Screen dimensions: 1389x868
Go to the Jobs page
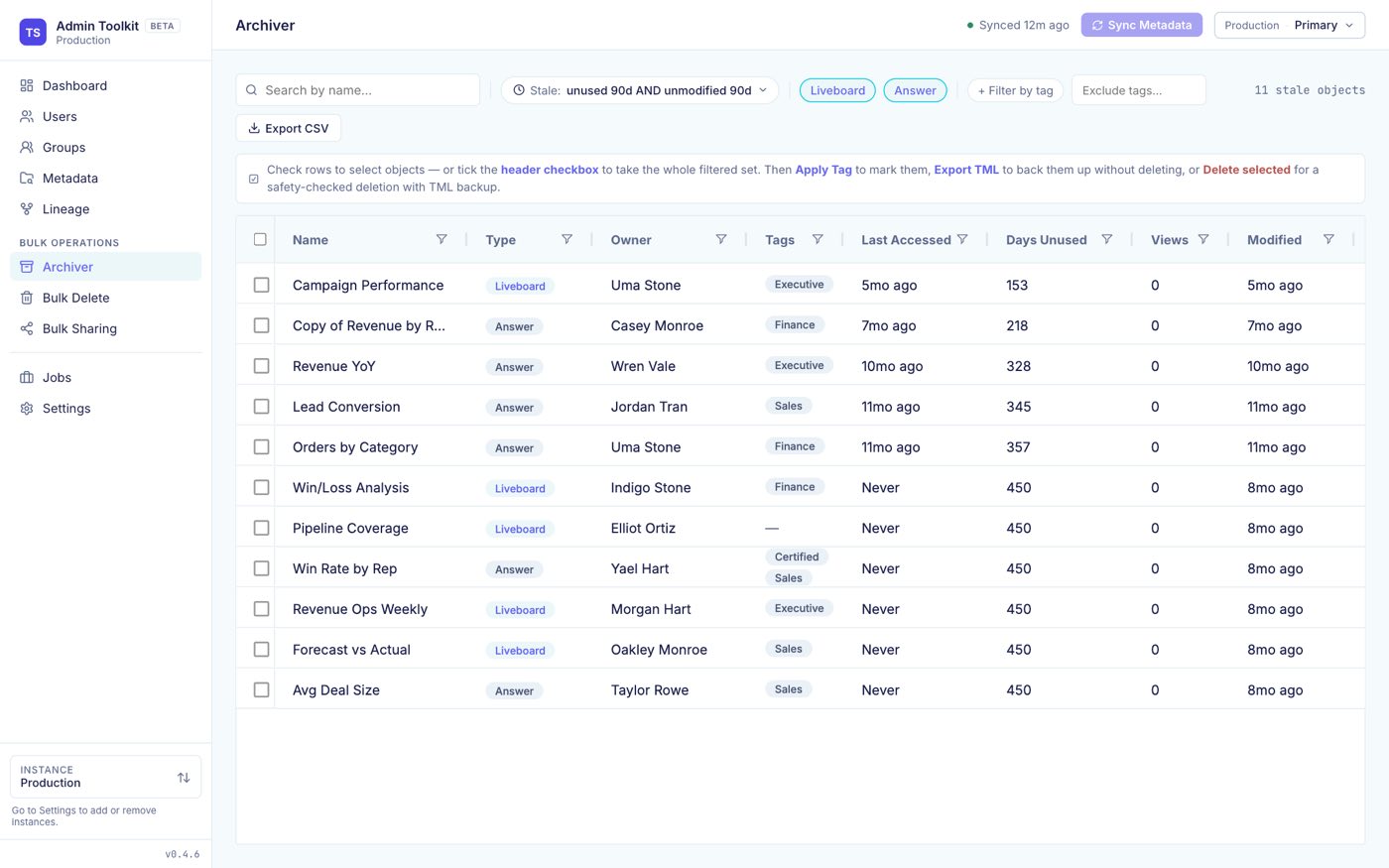pos(105,377)
